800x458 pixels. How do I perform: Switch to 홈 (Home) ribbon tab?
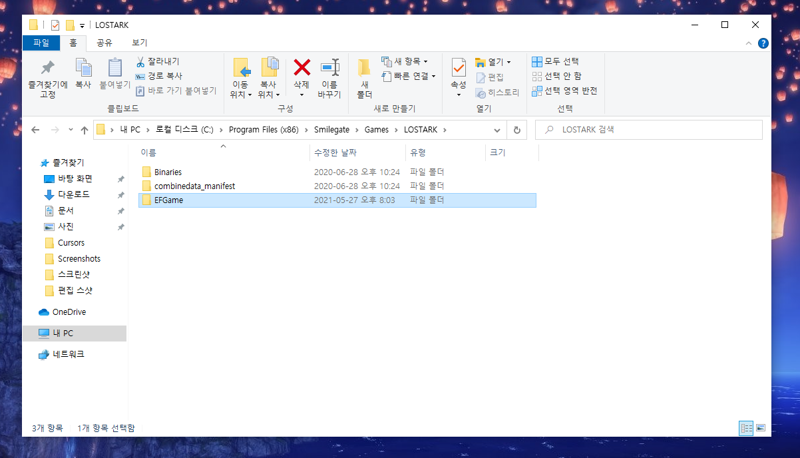(73, 43)
